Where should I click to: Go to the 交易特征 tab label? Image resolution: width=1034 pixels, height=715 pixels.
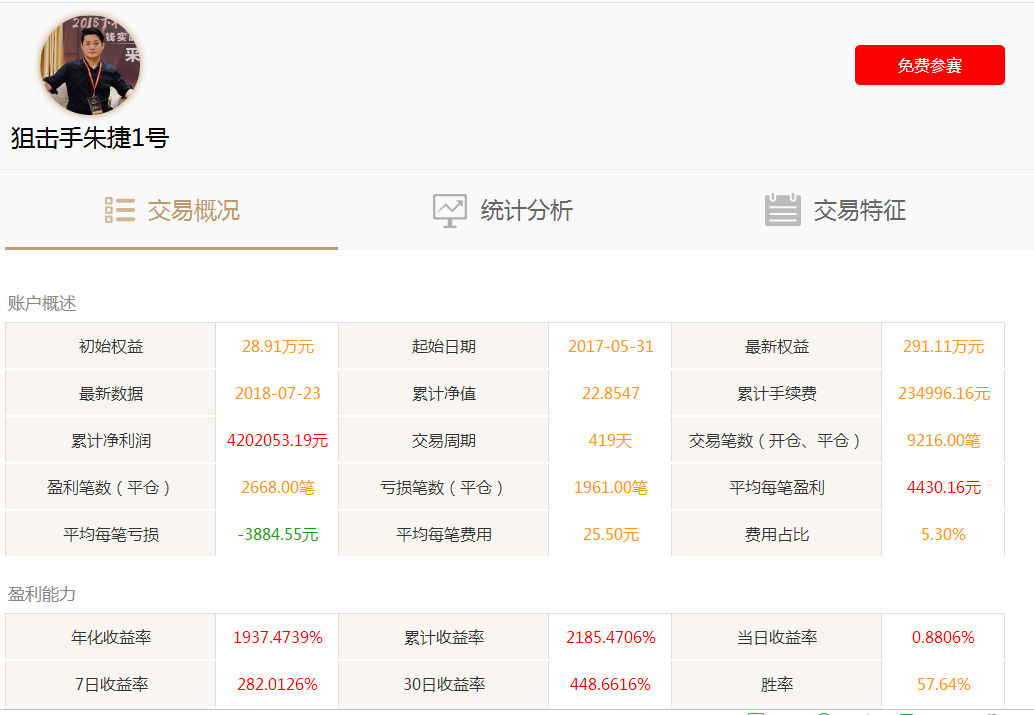[x=859, y=211]
